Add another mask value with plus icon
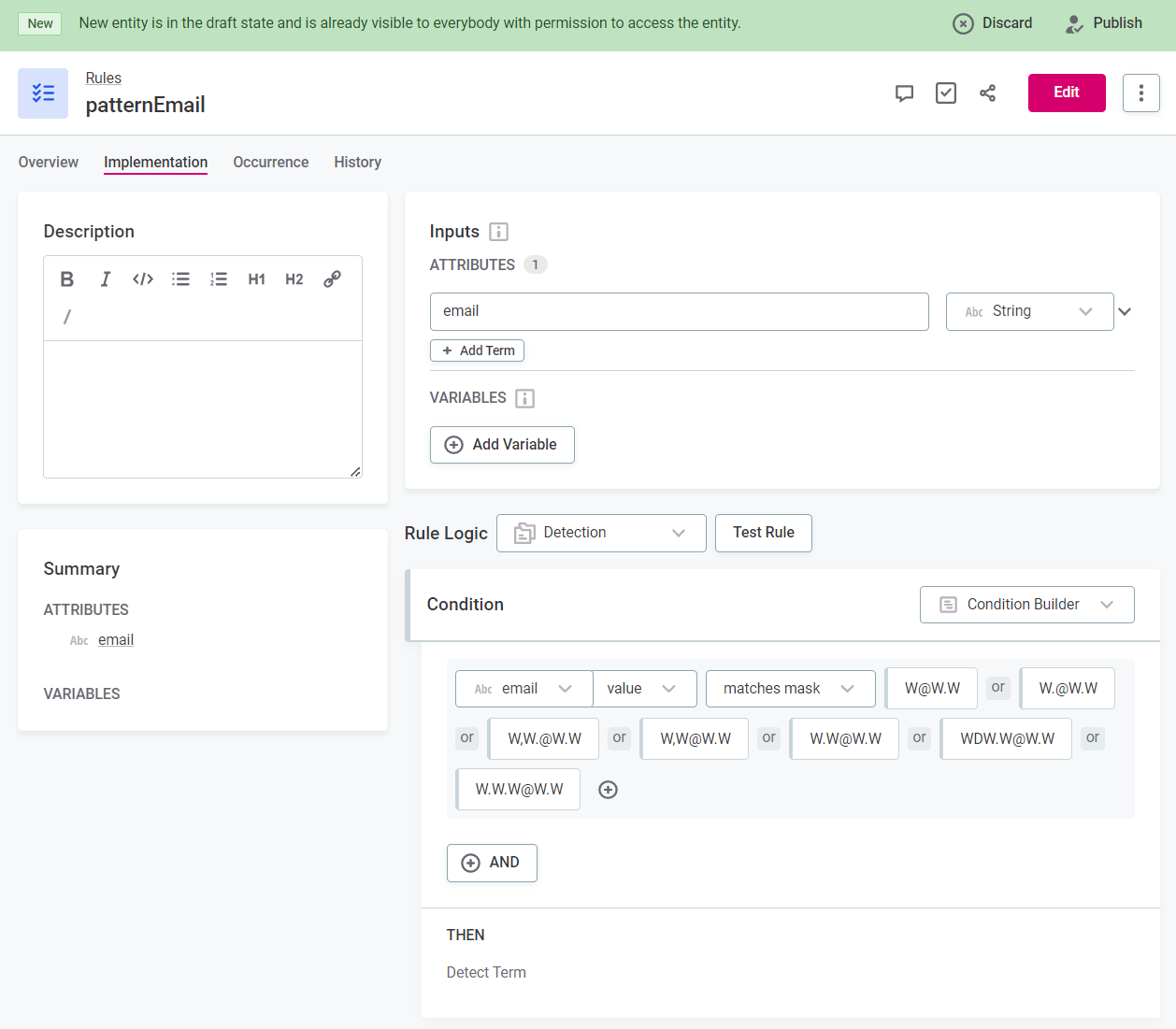The width and height of the screenshot is (1176, 1029). point(608,790)
